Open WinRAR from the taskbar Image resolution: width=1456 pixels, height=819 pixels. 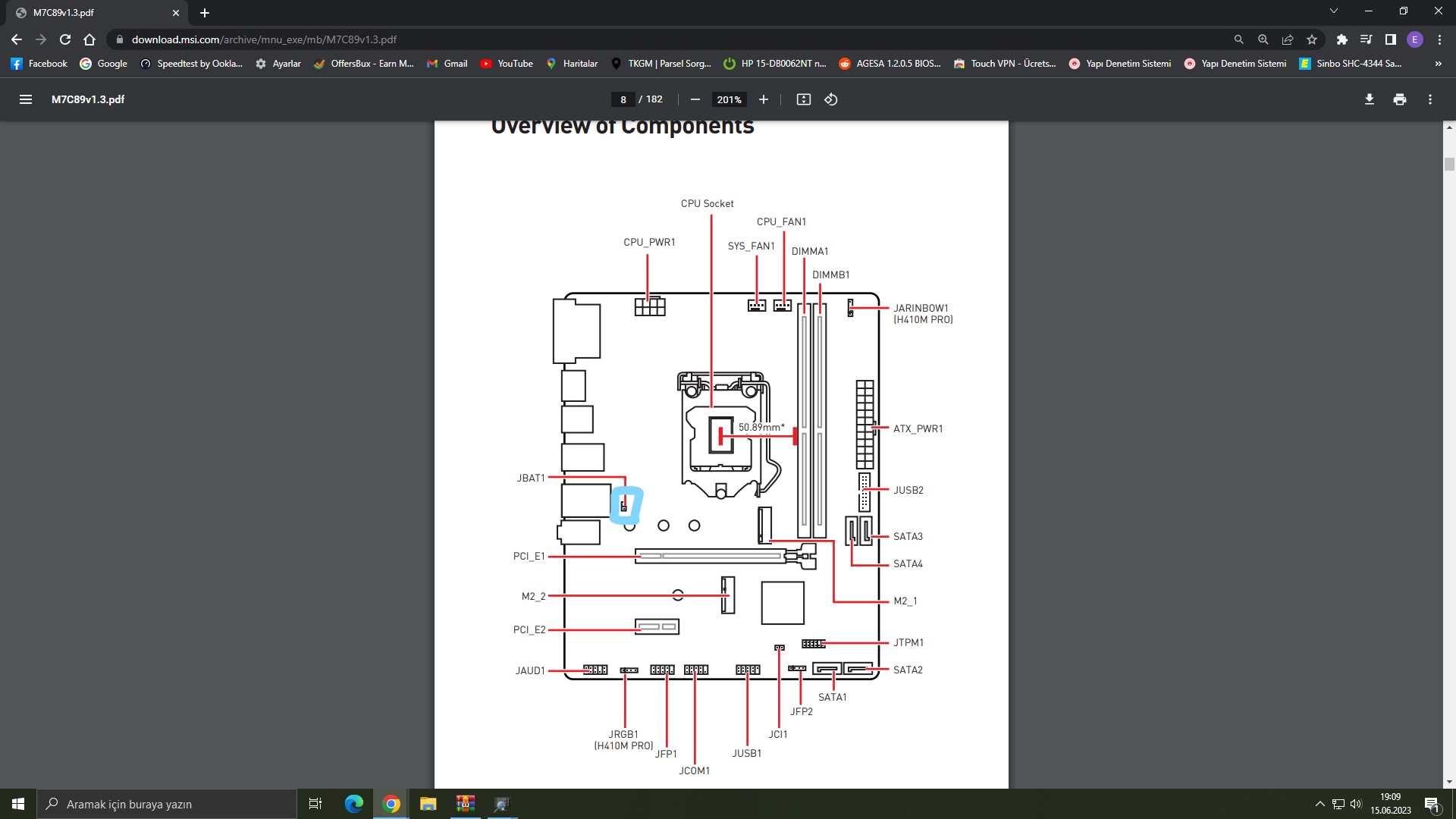click(466, 804)
